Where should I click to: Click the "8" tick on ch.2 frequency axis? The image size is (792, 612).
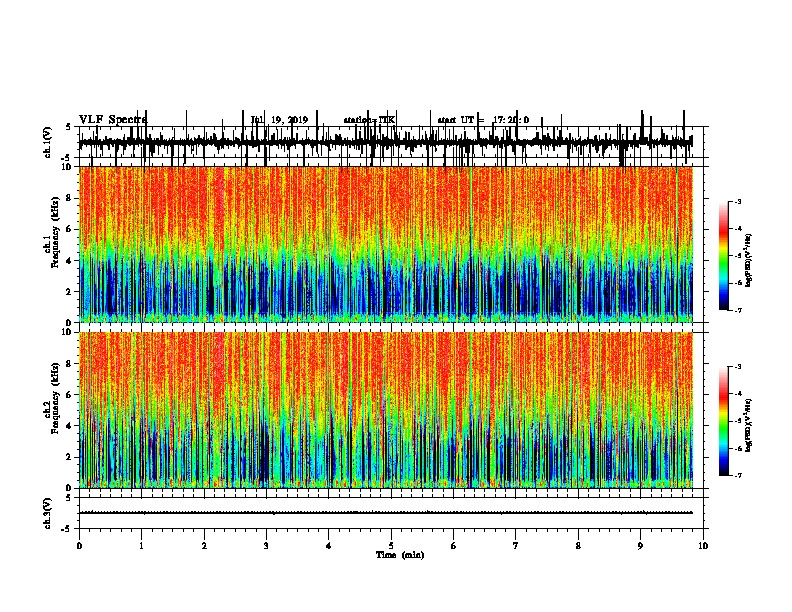click(69, 364)
